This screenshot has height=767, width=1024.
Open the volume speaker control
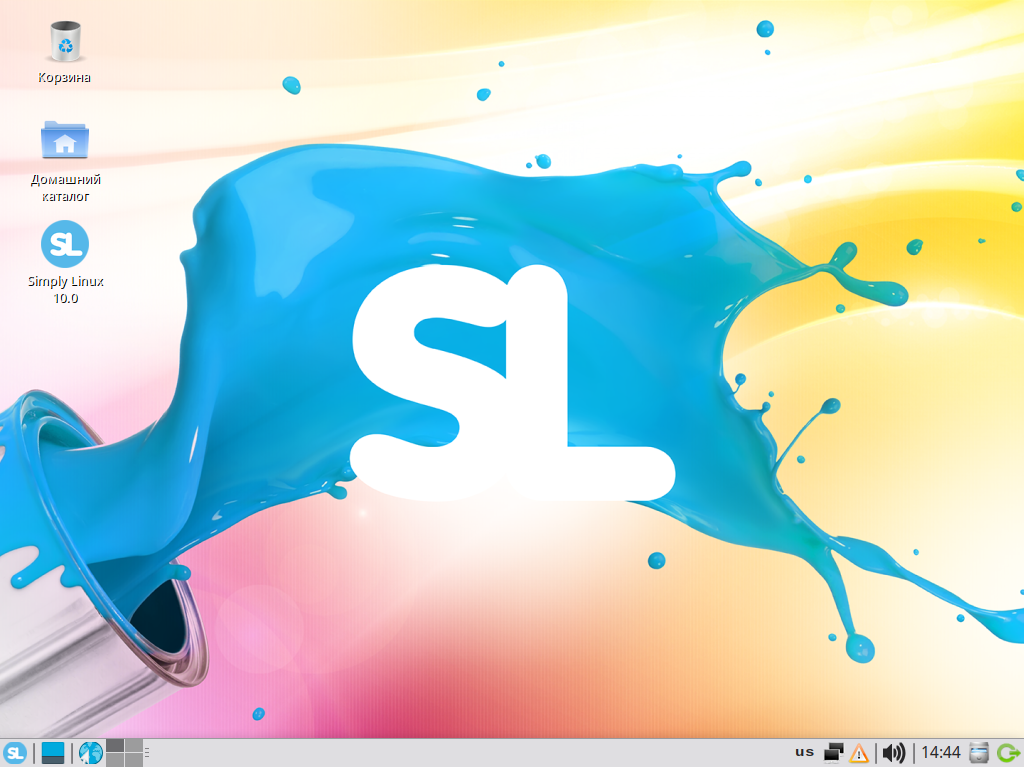[x=894, y=753]
